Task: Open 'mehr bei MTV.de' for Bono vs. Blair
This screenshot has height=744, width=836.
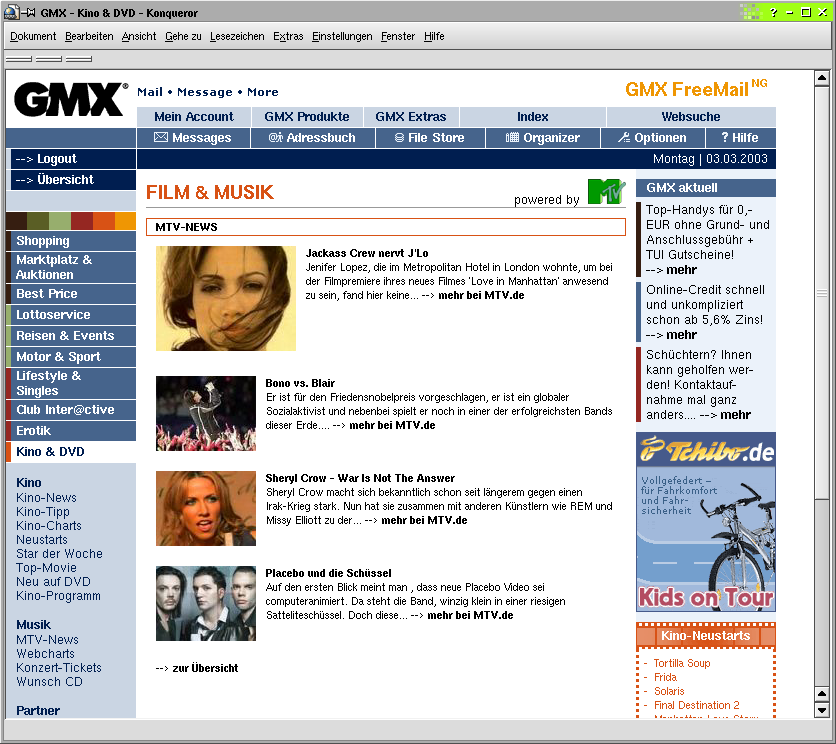Action: point(392,426)
